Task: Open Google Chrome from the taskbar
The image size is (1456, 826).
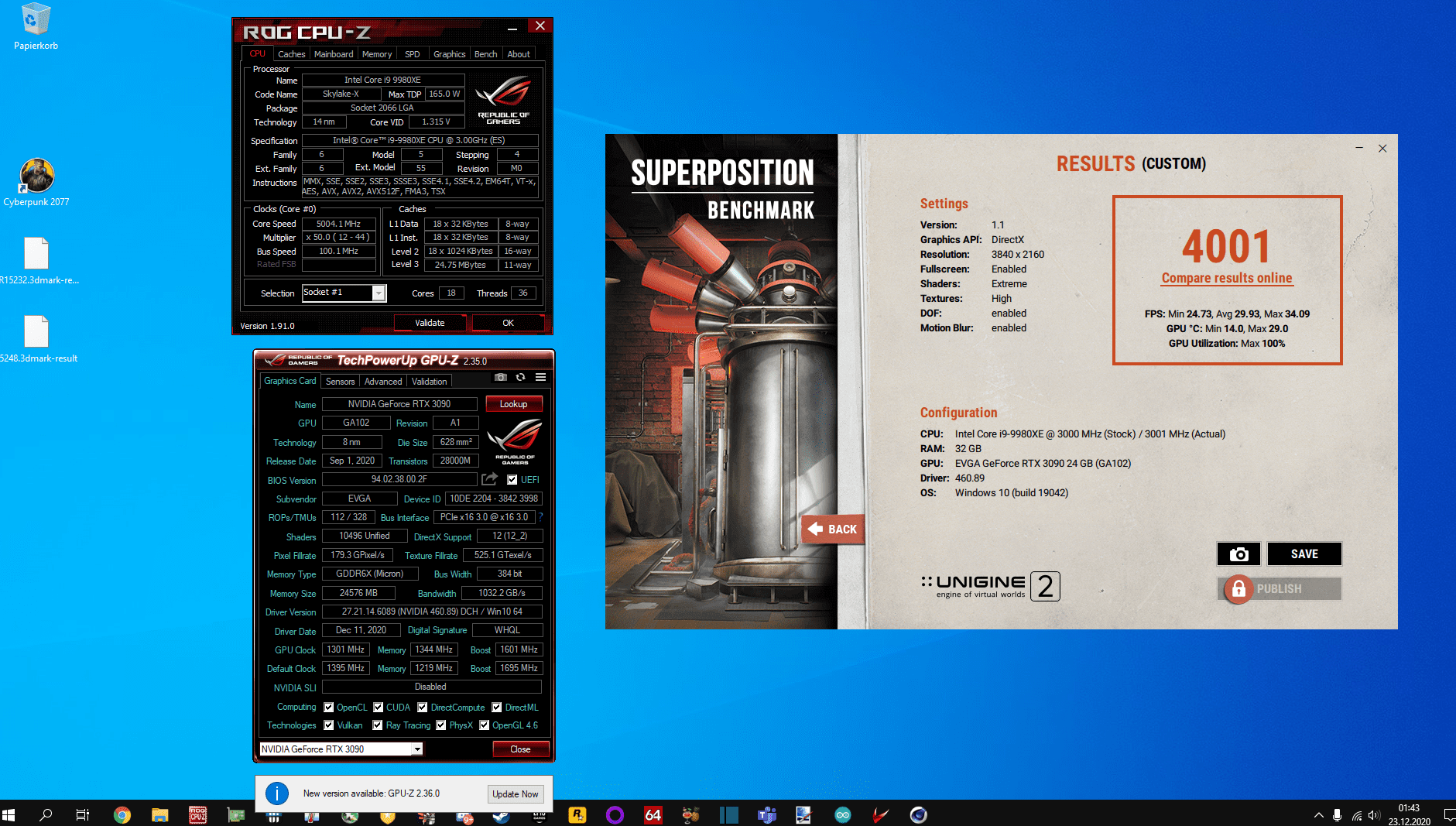Action: click(x=122, y=814)
